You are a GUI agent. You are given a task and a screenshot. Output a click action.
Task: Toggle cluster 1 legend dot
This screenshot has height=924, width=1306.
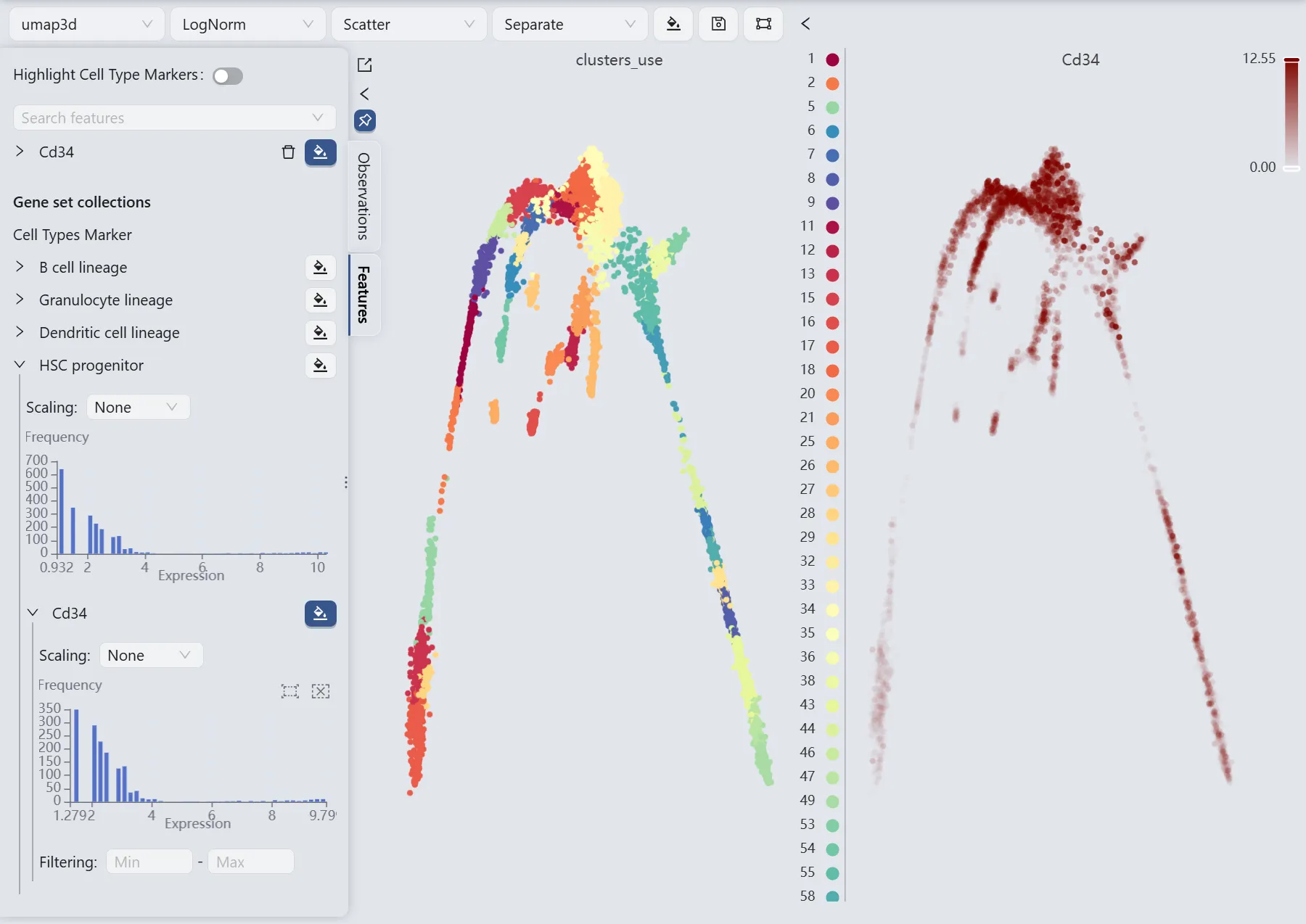coord(832,59)
